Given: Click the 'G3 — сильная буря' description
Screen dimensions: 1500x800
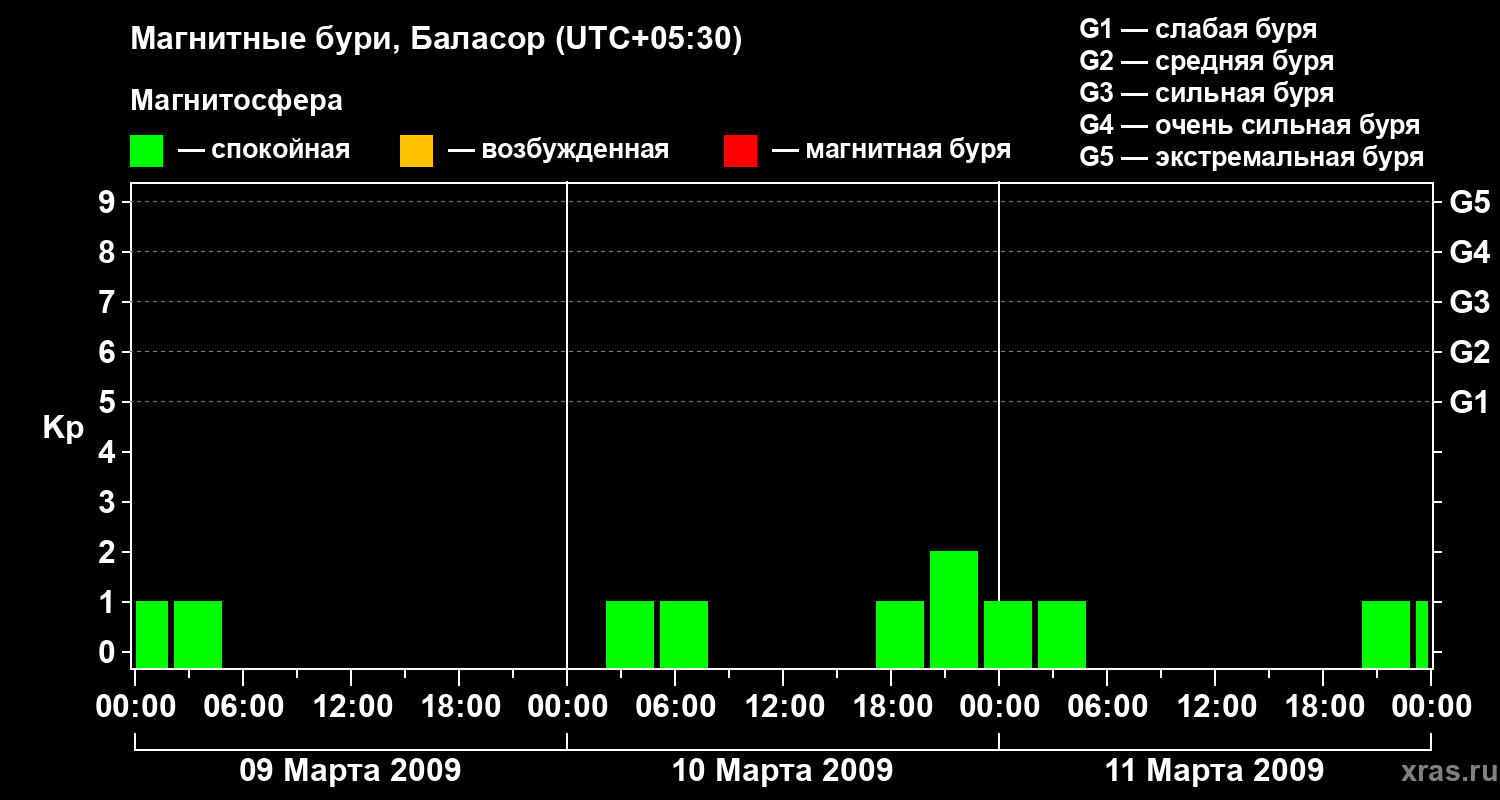Looking at the screenshot, I should click(x=1207, y=93).
